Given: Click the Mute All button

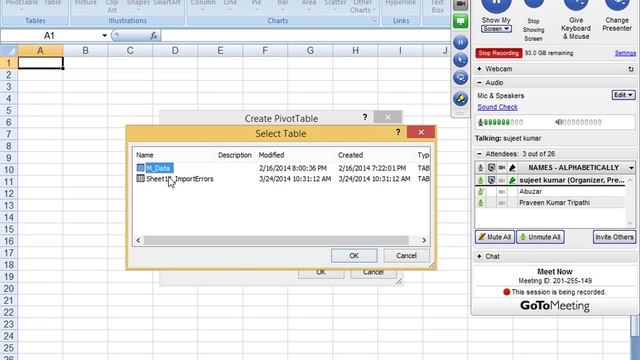Looking at the screenshot, I should [x=495, y=237].
